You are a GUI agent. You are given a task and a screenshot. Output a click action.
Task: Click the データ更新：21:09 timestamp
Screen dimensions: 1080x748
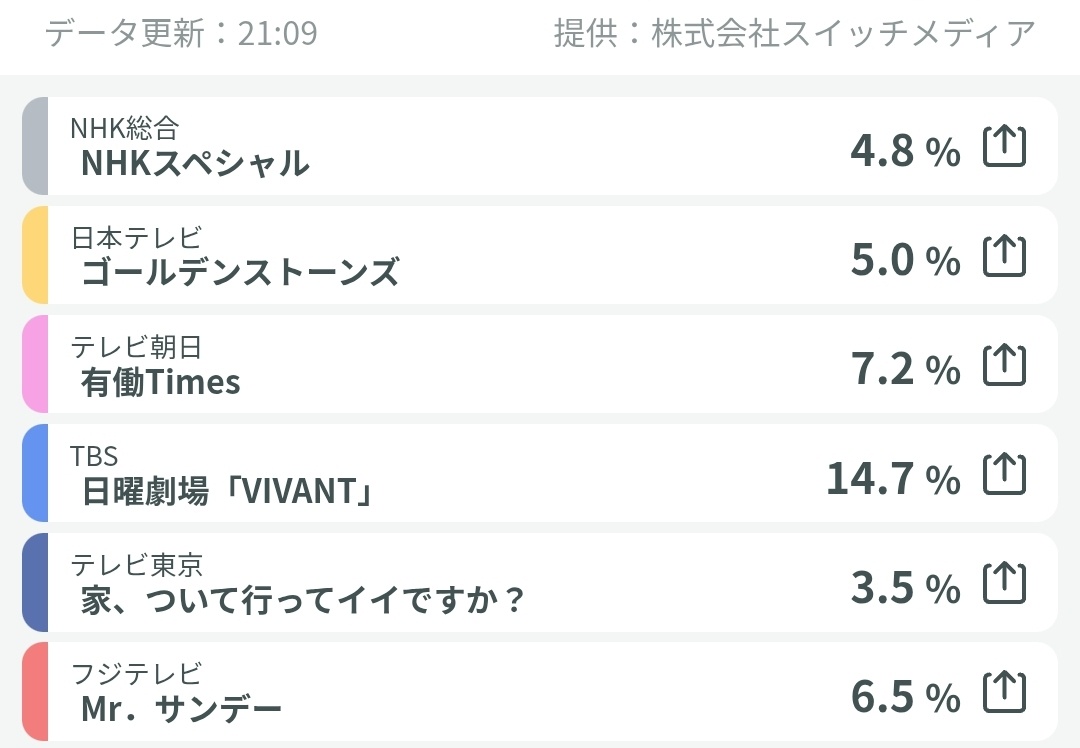pyautogui.click(x=181, y=32)
